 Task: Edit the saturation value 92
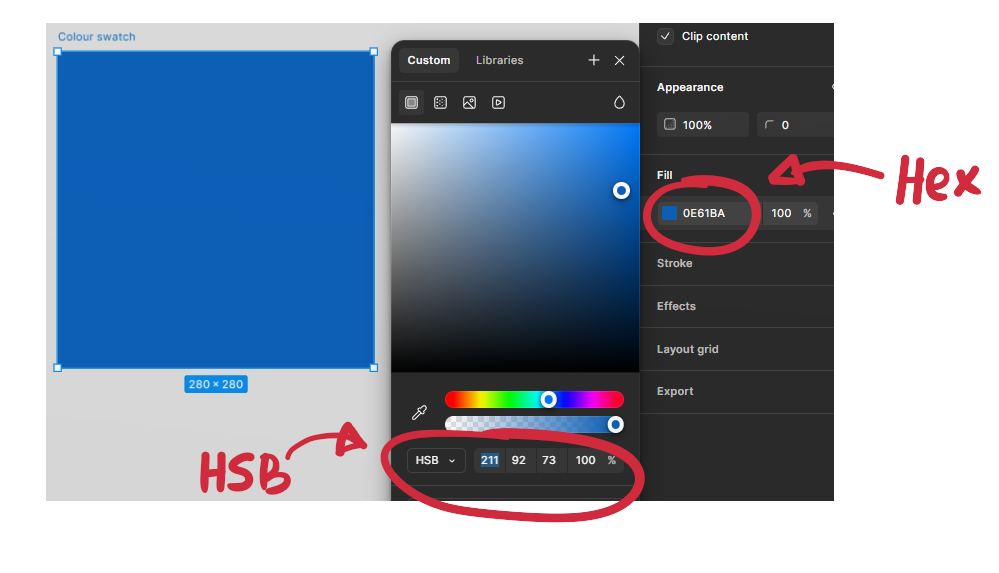coord(519,460)
